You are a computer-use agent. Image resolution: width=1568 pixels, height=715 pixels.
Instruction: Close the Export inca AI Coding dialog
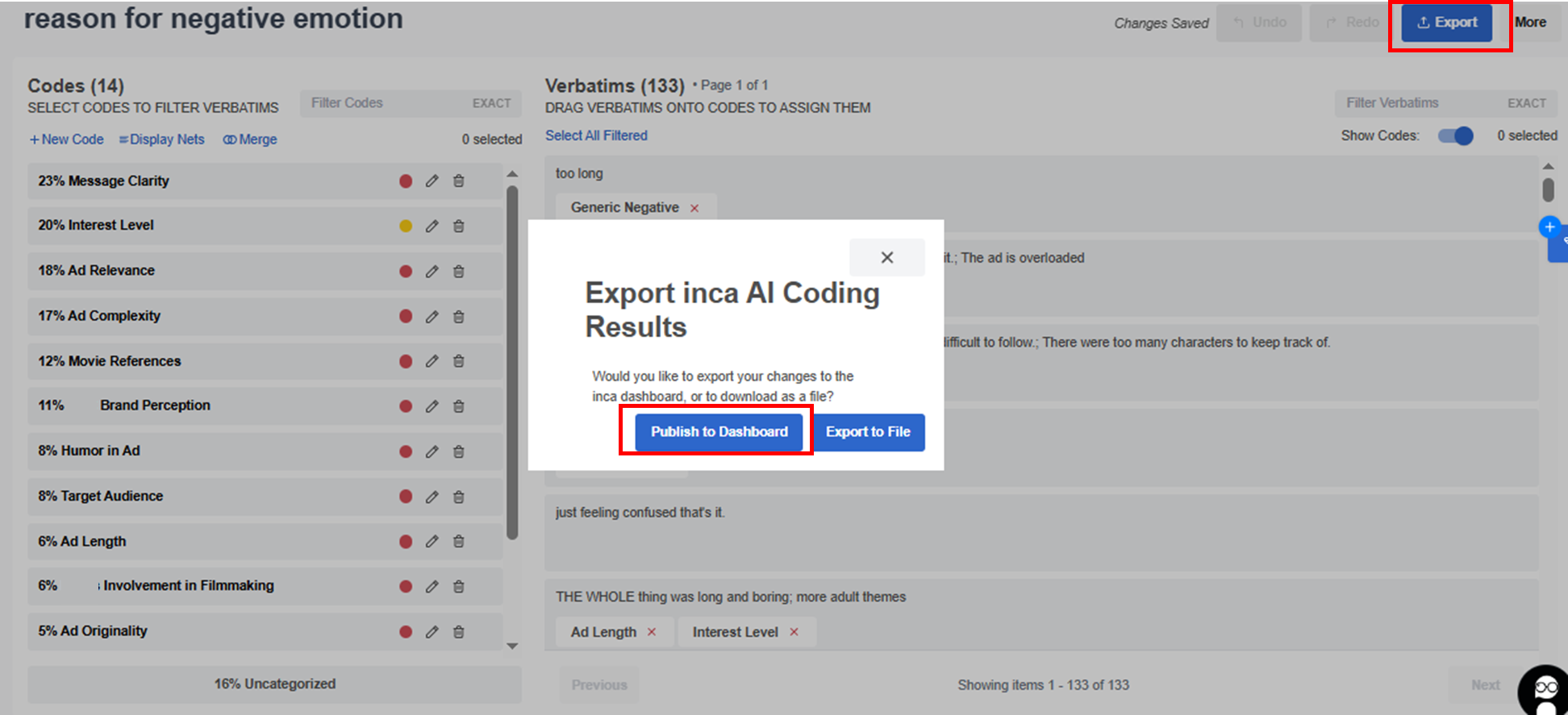tap(886, 257)
